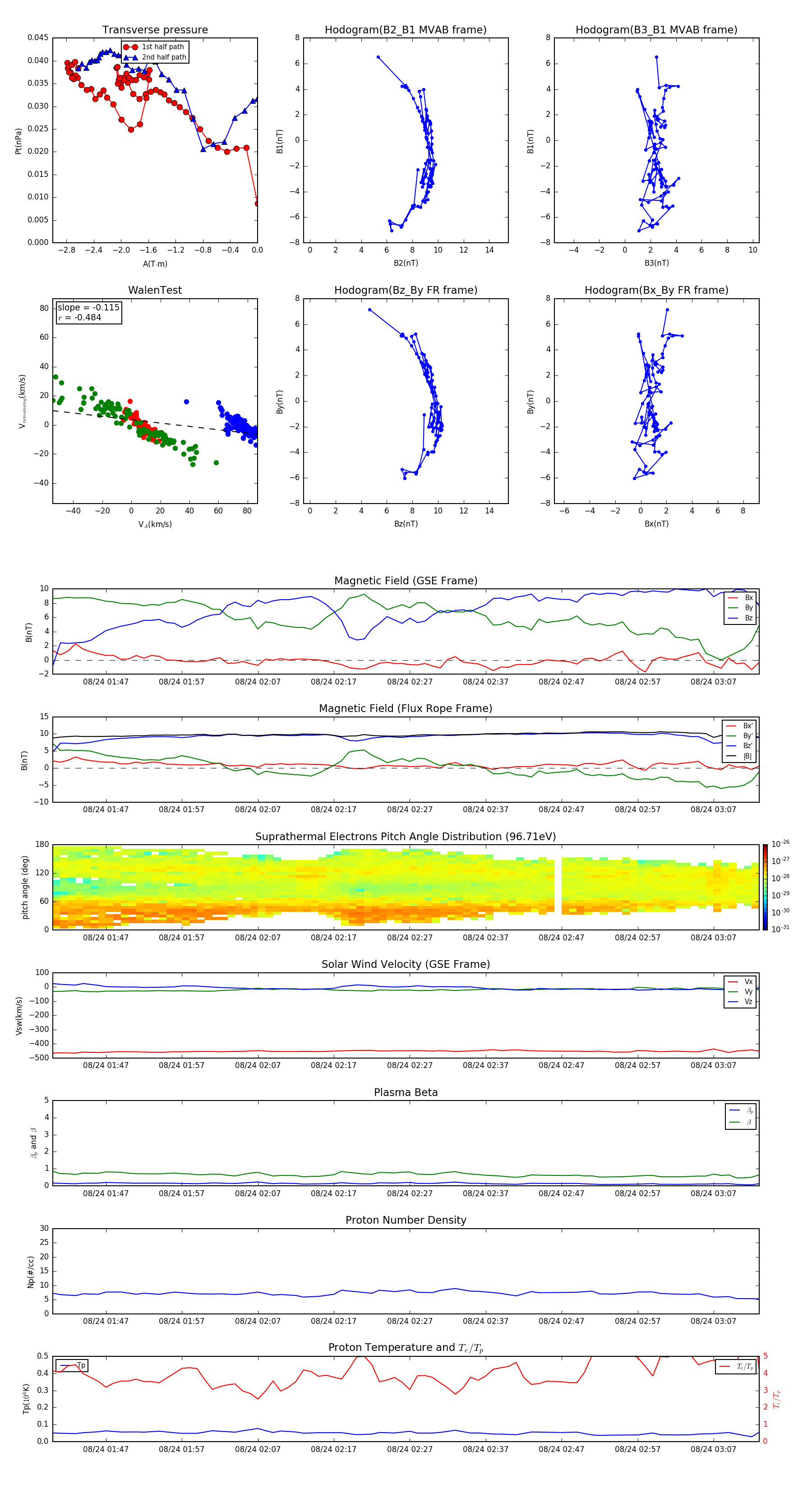Click the red 'Te/Tp' right axis label
This screenshot has height=1489, width=812.
(x=777, y=1399)
